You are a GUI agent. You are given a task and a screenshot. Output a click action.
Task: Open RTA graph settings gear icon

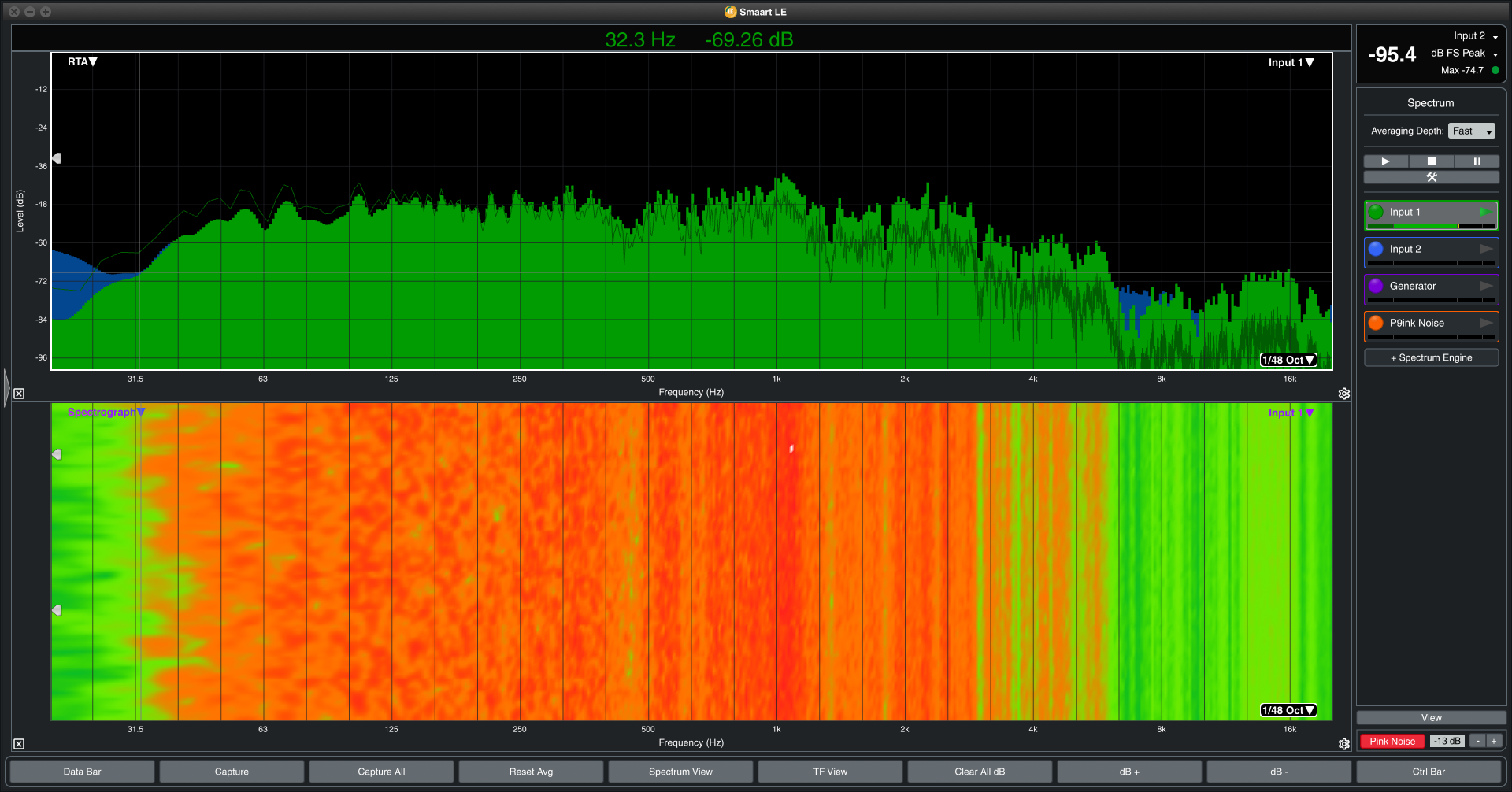(x=1344, y=394)
